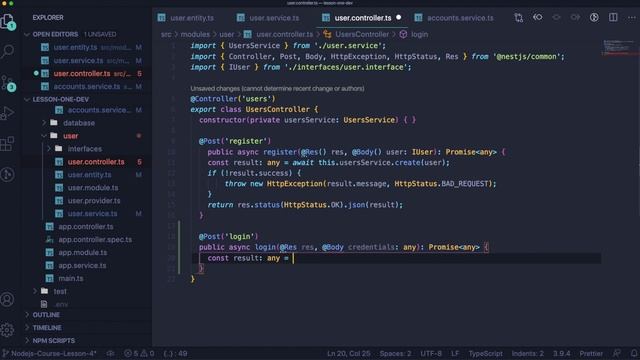Click the notifications bell in status bar

pos(633,353)
